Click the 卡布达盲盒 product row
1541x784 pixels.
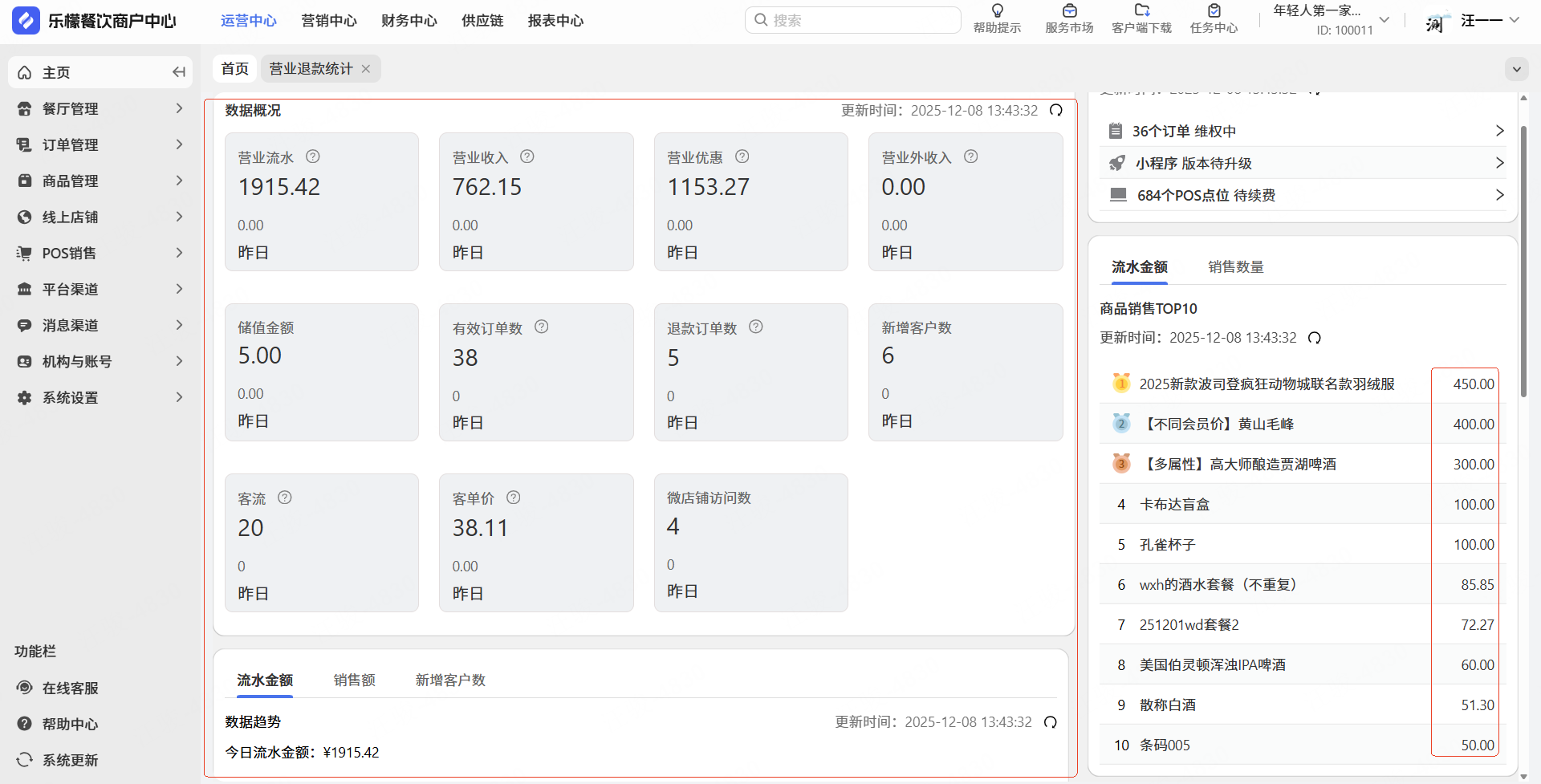click(x=1303, y=504)
